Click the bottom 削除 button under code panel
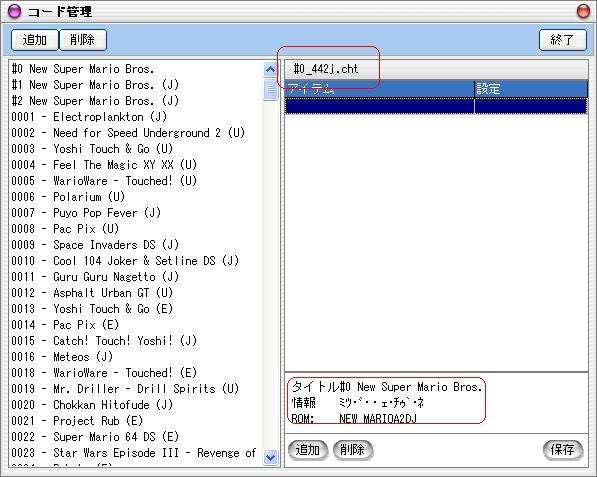The height and width of the screenshot is (477, 597). click(x=353, y=450)
